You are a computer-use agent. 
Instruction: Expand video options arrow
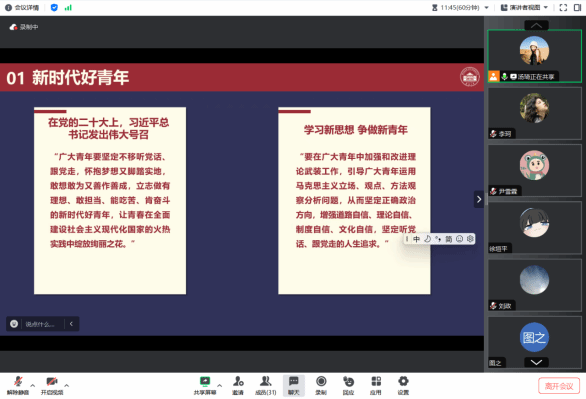(x=67, y=385)
